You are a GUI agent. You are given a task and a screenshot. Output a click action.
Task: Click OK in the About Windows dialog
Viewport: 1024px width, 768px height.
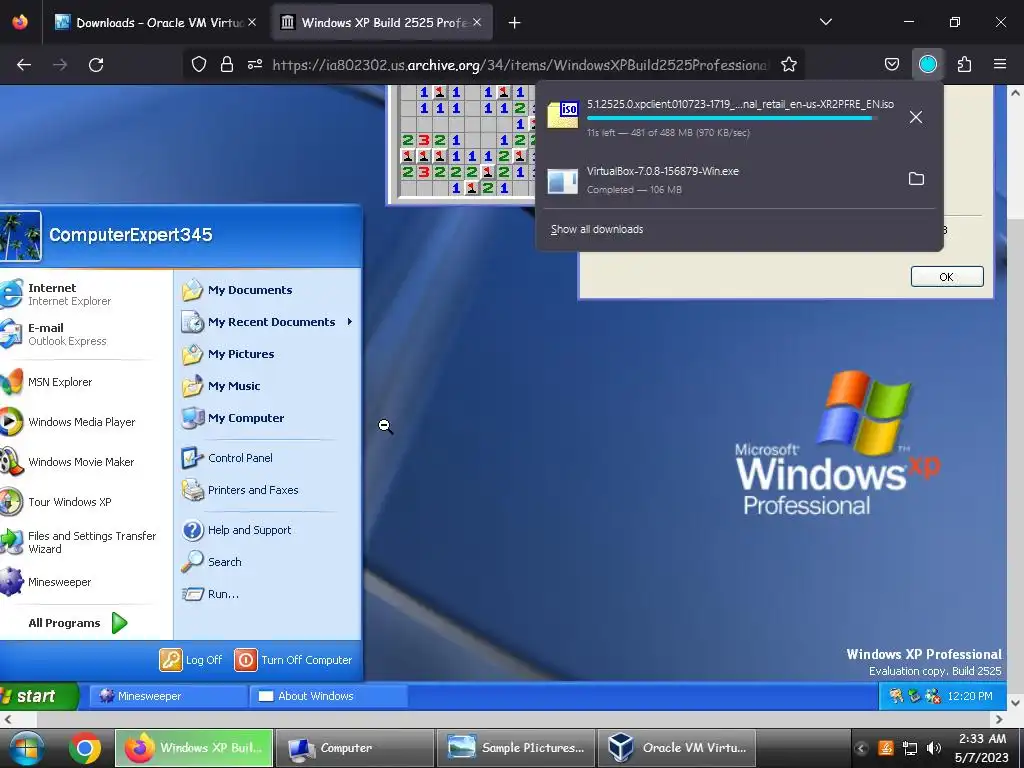pos(947,277)
